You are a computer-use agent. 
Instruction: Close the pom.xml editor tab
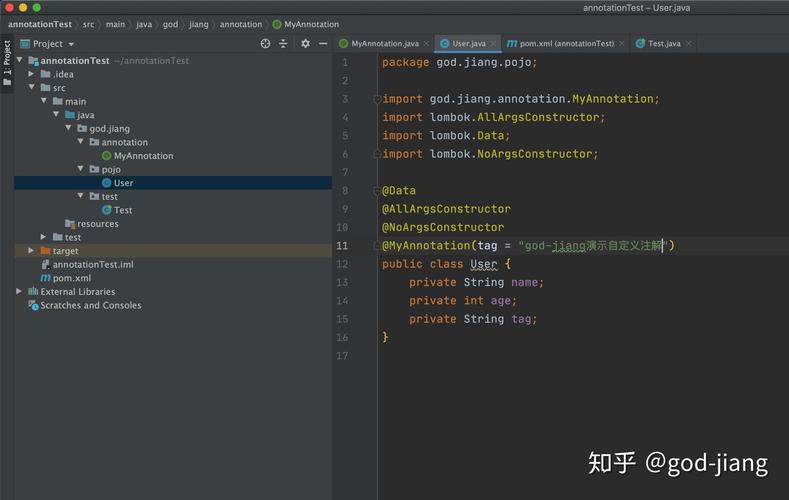click(621, 44)
